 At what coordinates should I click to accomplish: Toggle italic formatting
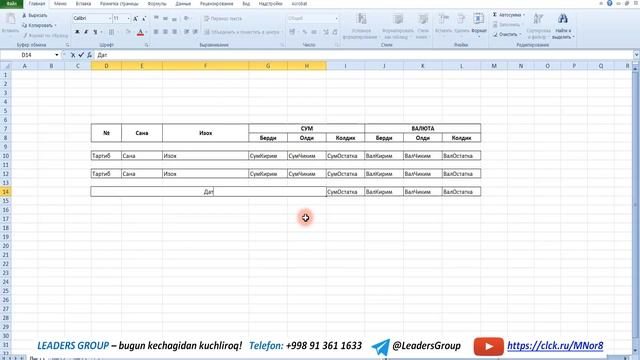click(86, 32)
